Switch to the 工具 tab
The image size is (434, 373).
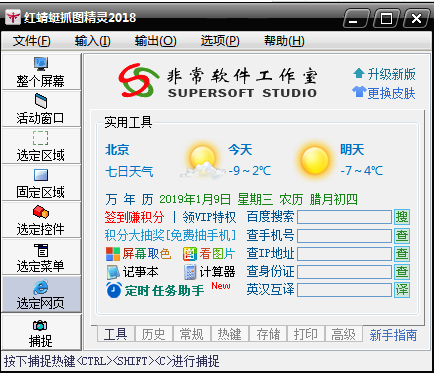(115, 334)
